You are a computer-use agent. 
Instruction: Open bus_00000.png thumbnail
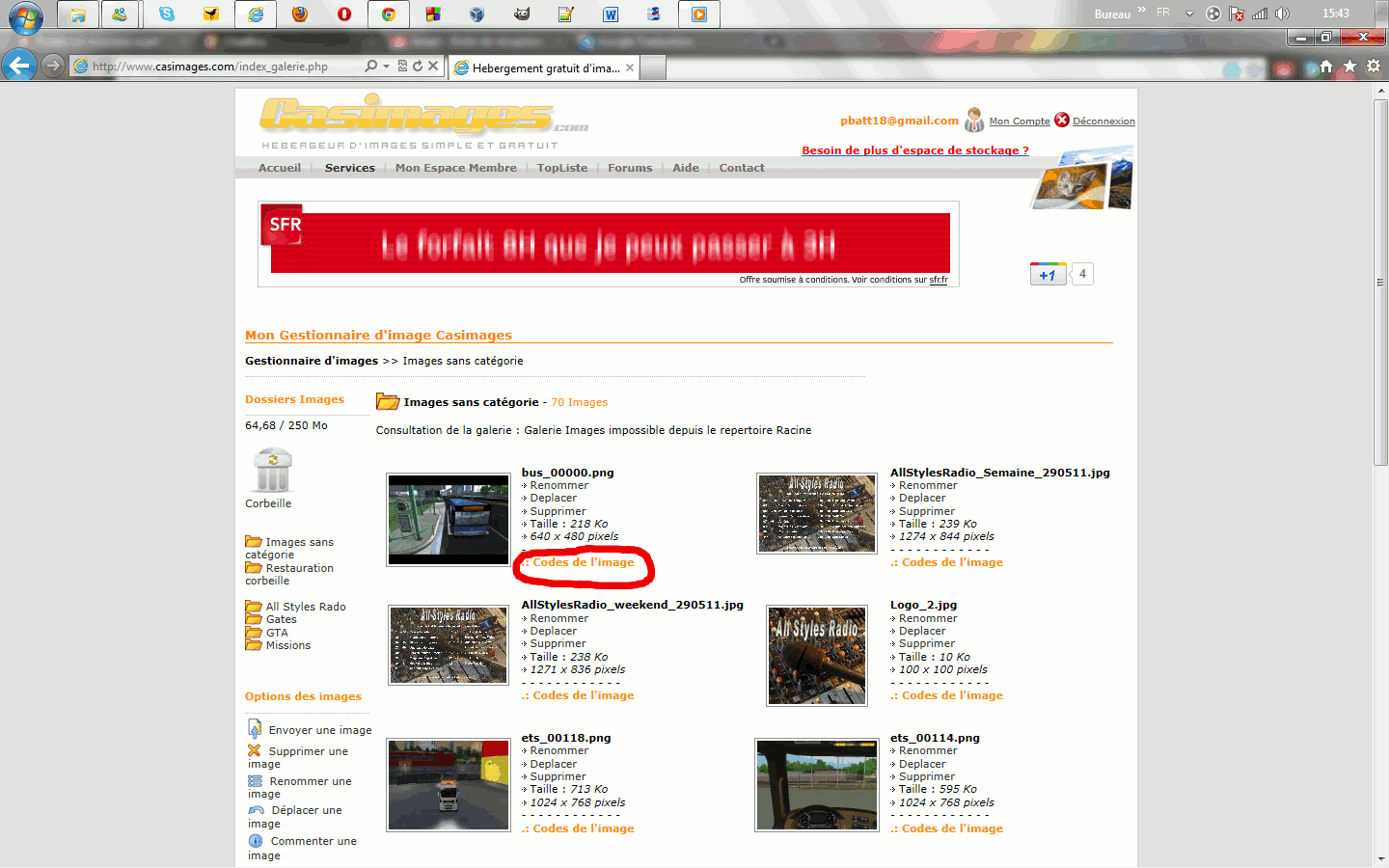(449, 519)
